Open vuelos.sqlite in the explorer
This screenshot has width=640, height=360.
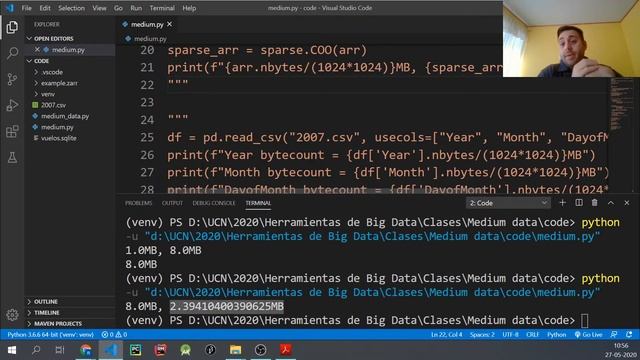coord(69,138)
